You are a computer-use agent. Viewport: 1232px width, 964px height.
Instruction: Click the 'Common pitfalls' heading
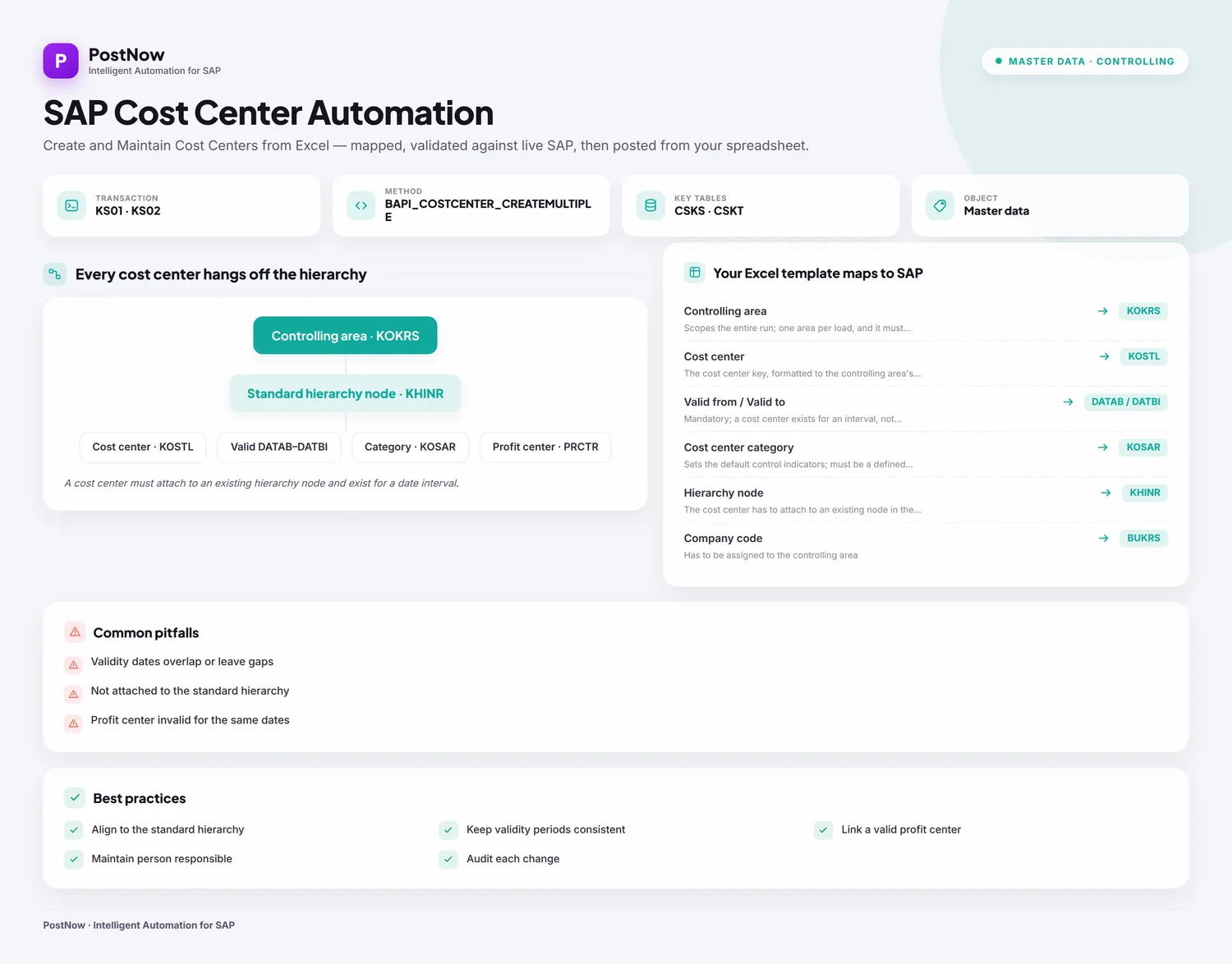pos(146,633)
